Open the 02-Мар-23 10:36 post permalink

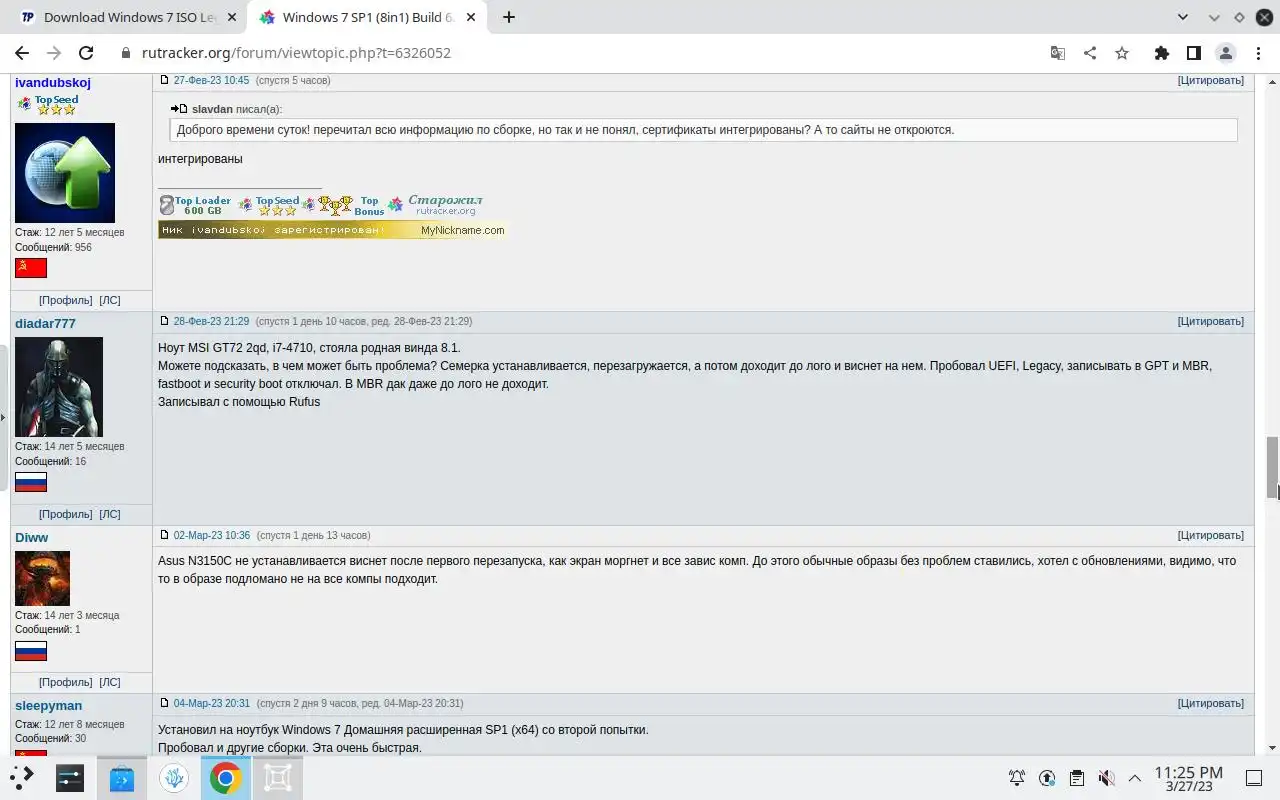(212, 535)
